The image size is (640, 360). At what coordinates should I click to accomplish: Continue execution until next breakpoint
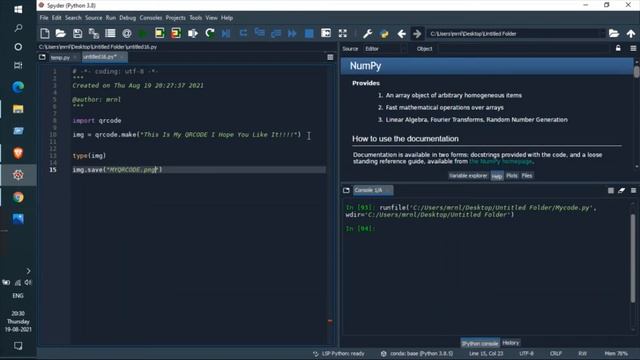(x=292, y=33)
